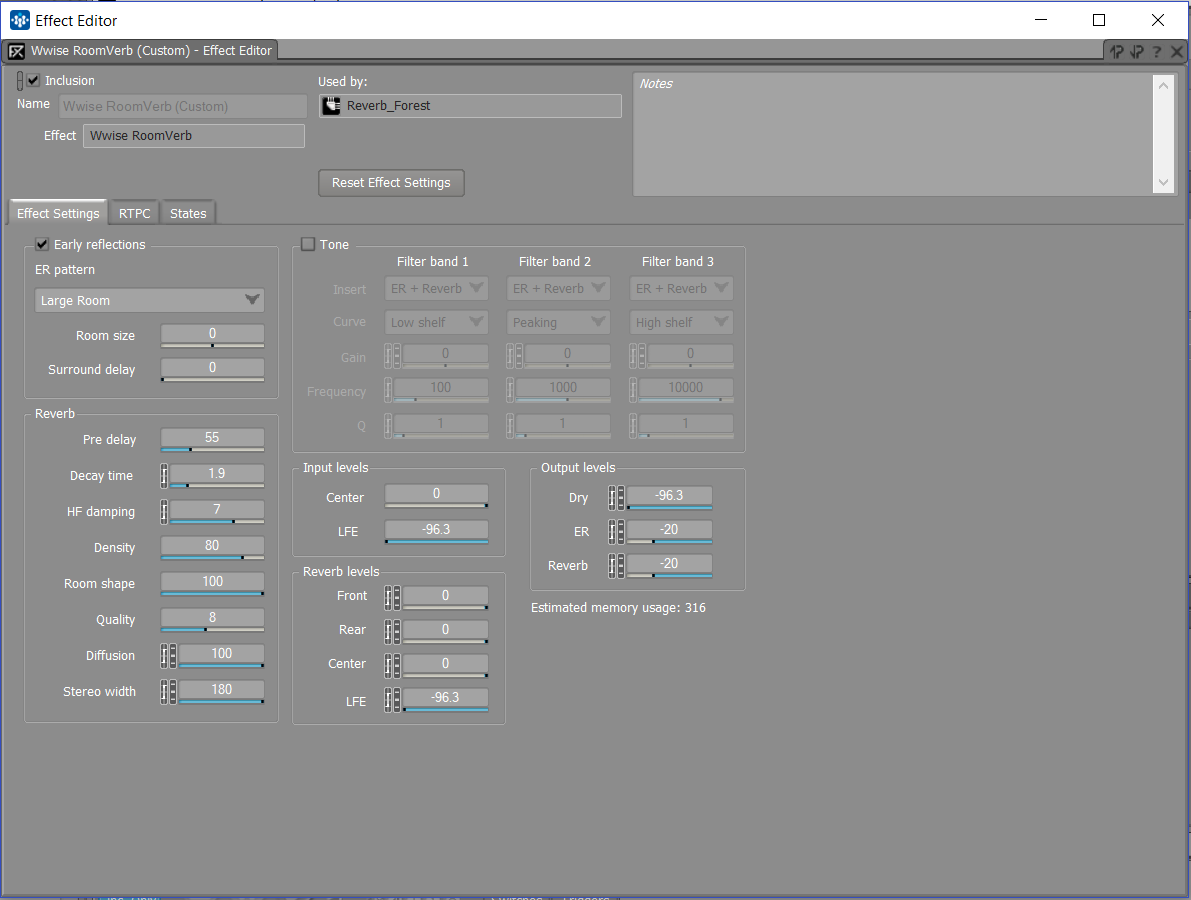The width and height of the screenshot is (1191, 900).
Task: Open Filter band 2 Insert dropdown
Action: coord(558,289)
